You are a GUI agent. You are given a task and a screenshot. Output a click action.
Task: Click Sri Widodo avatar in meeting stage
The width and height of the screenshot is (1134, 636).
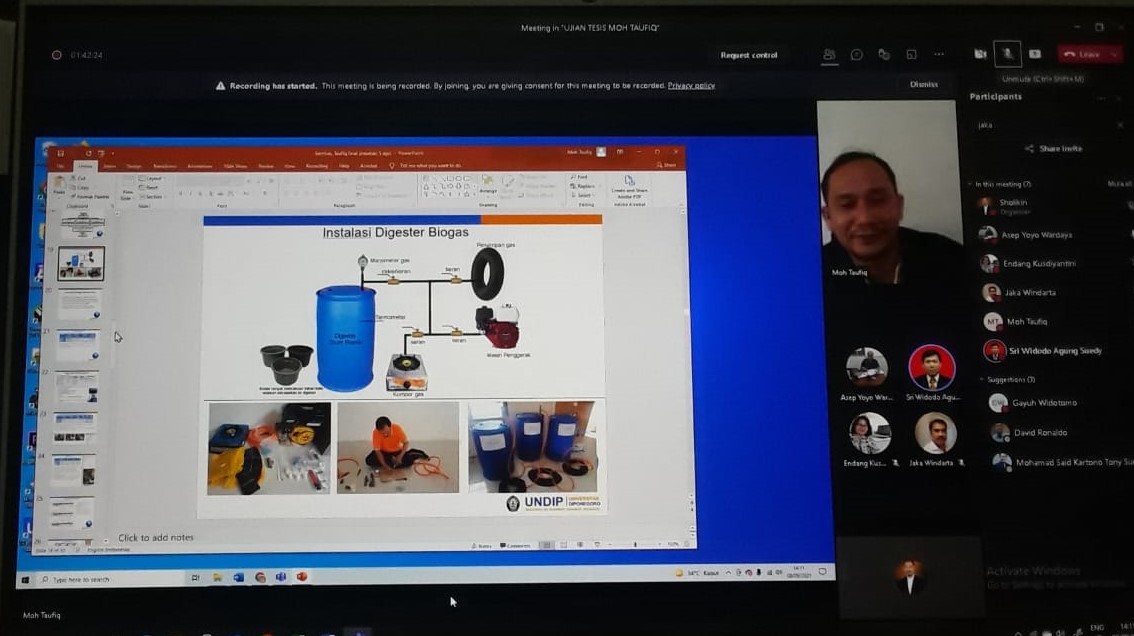[932, 368]
